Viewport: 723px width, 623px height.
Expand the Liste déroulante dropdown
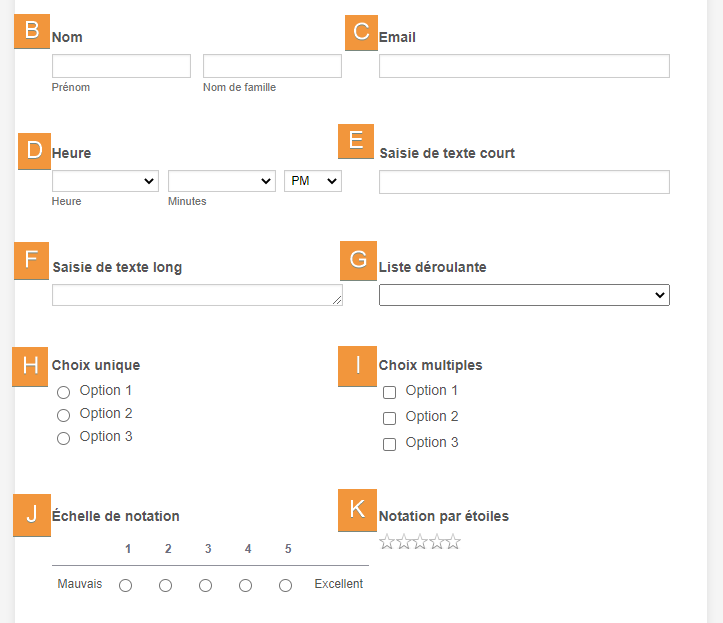524,295
